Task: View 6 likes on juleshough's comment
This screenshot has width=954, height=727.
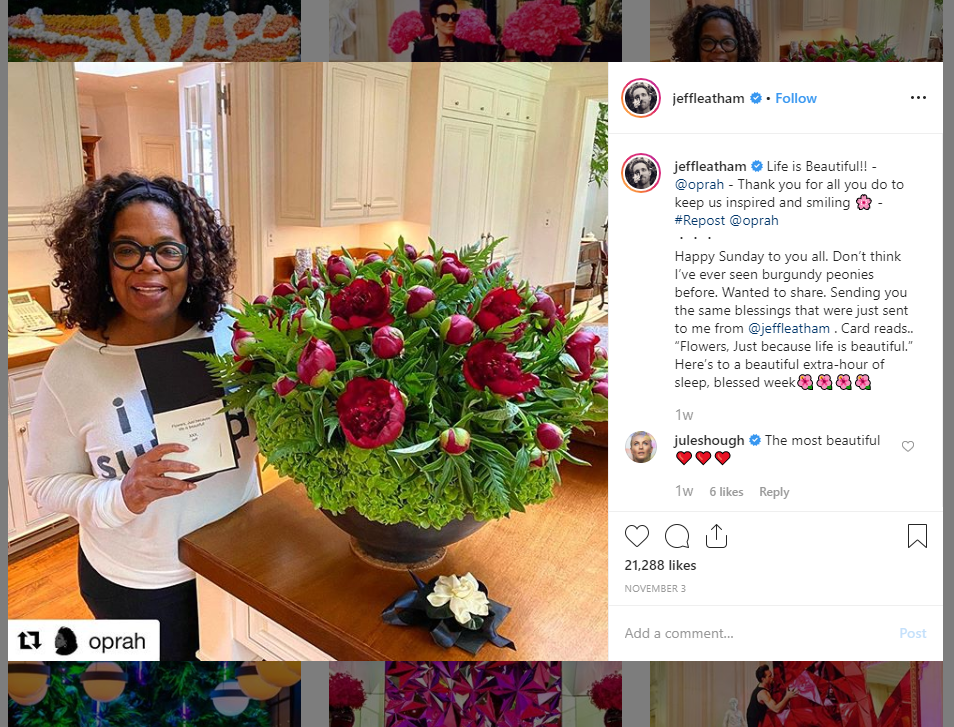Action: point(726,492)
